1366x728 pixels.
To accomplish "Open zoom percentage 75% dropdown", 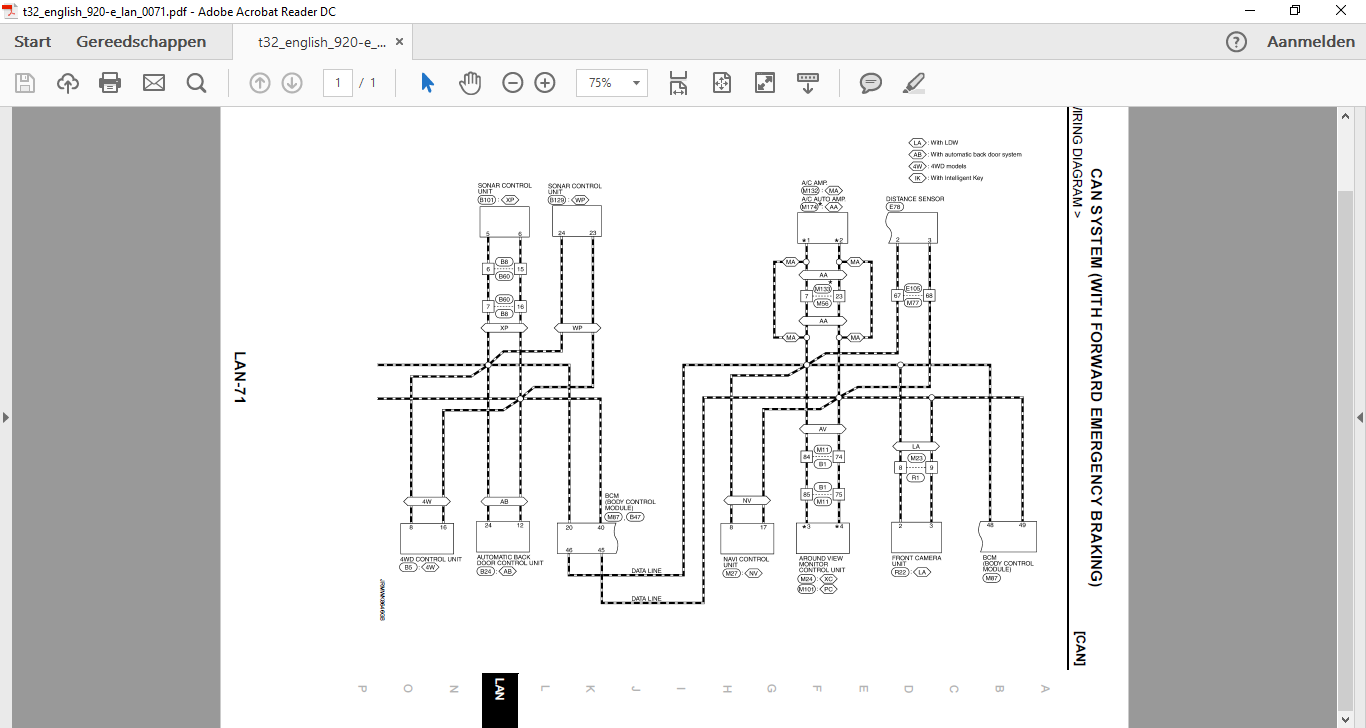I will [612, 83].
